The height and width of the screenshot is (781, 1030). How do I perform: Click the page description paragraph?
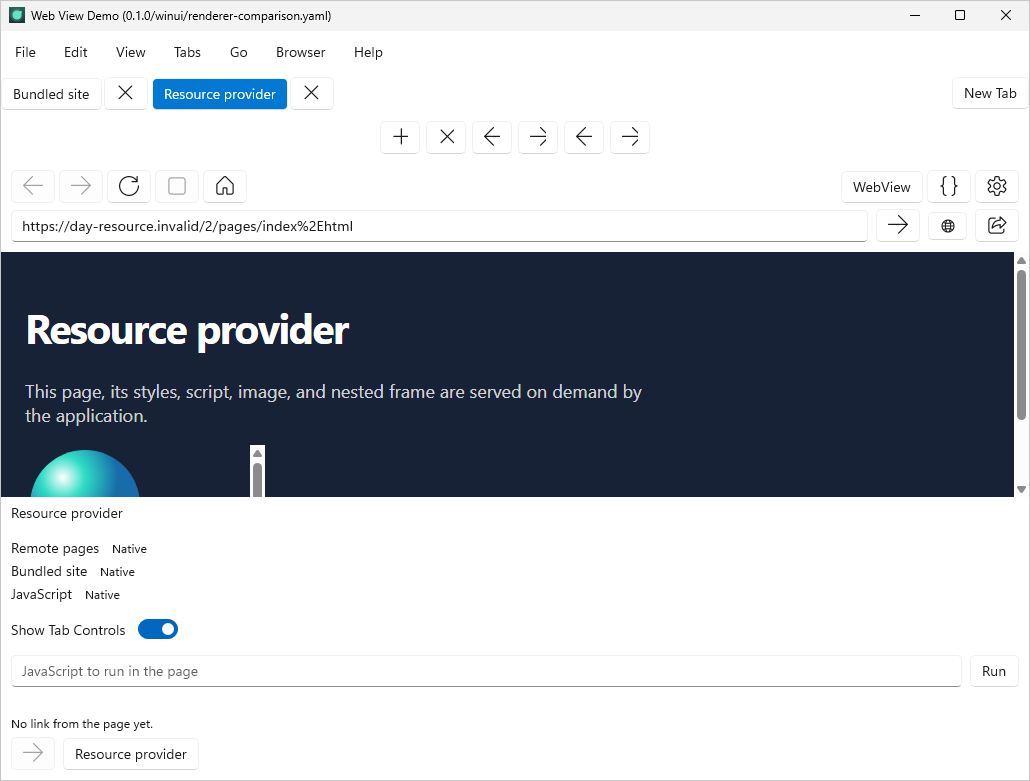[x=333, y=404]
